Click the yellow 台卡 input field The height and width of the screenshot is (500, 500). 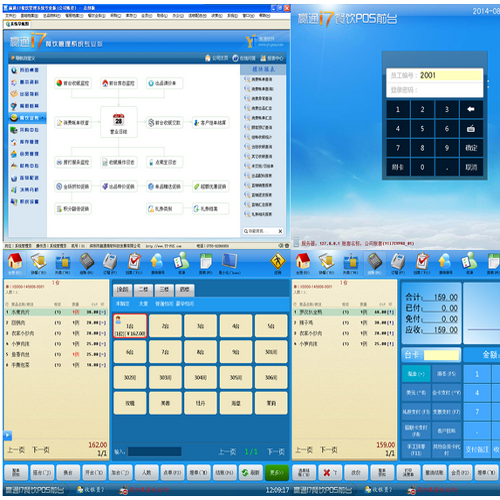pos(441,355)
